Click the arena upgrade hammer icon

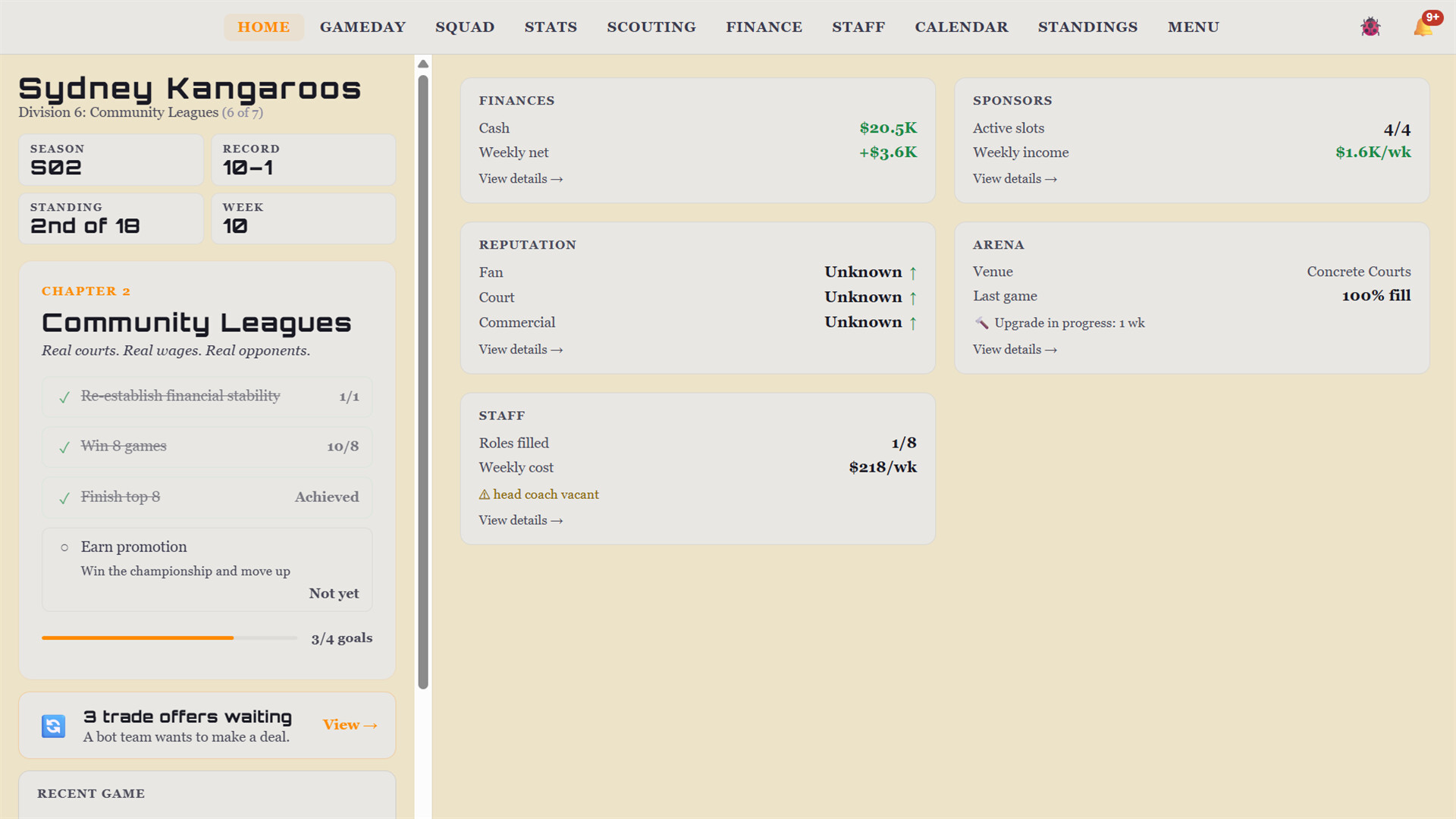coord(981,323)
